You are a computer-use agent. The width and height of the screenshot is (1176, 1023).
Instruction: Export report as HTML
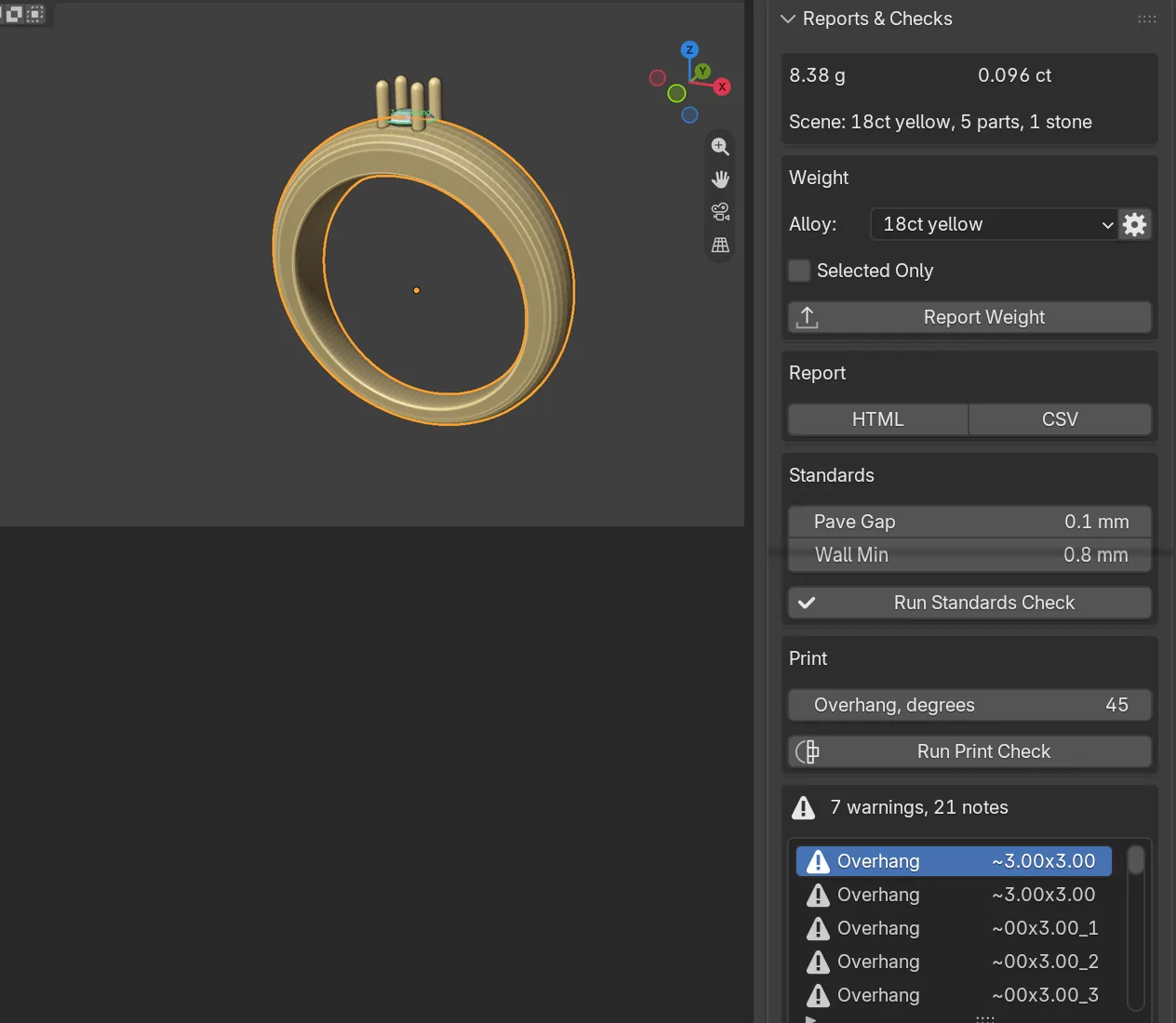[x=878, y=419]
